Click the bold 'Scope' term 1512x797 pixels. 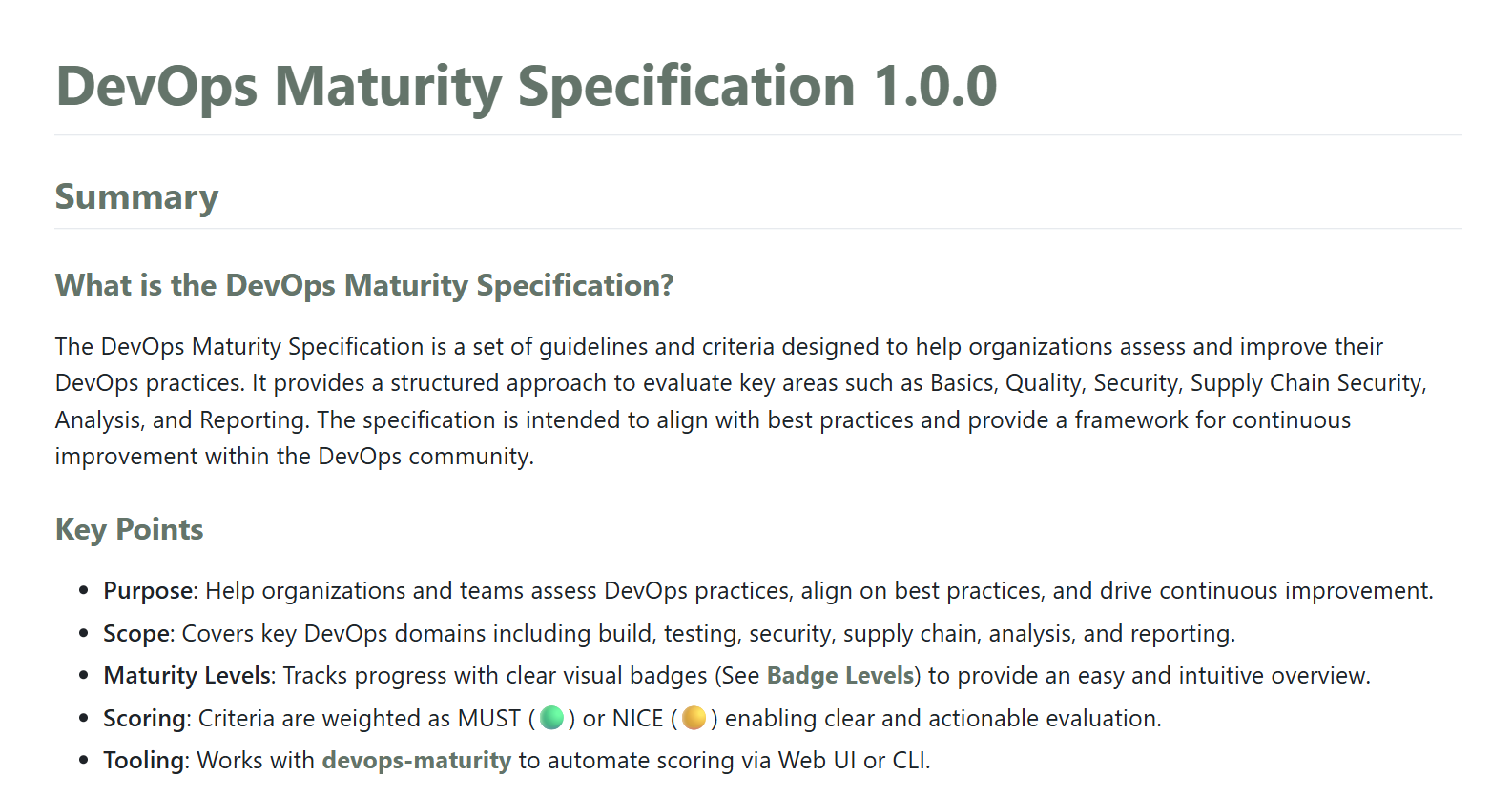click(x=137, y=634)
